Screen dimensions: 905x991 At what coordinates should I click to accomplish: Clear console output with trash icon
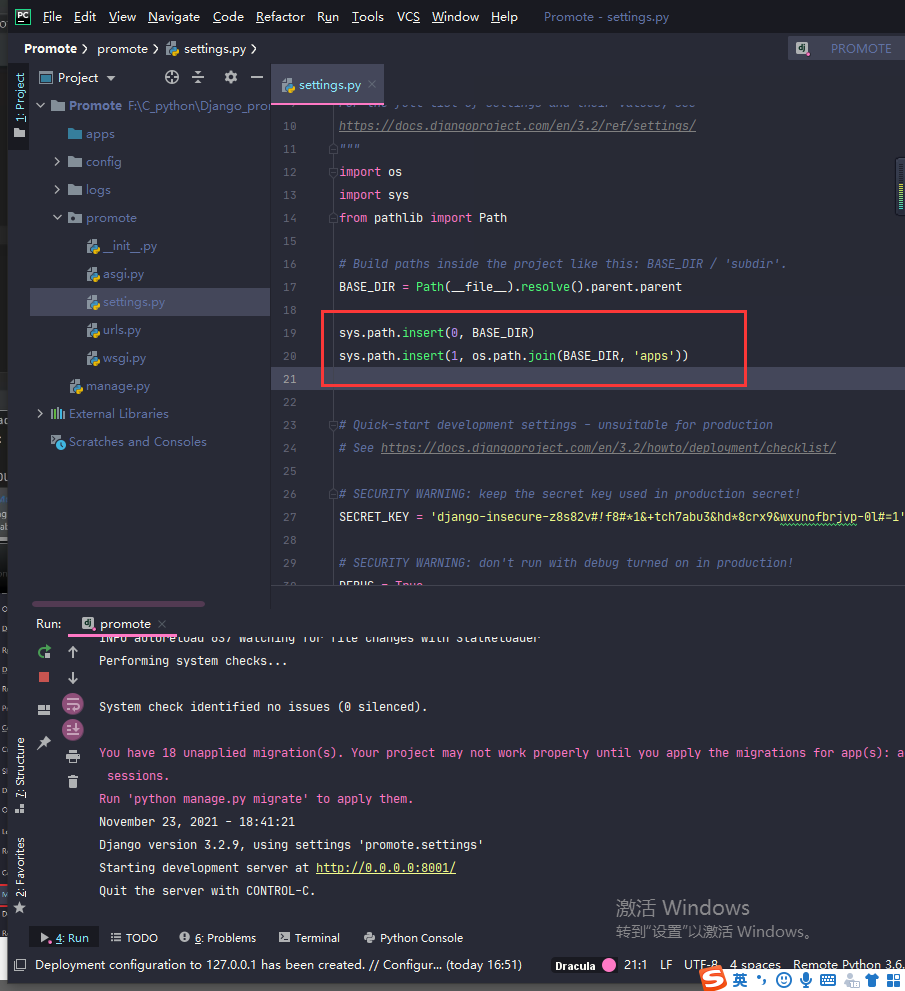pyautogui.click(x=73, y=782)
